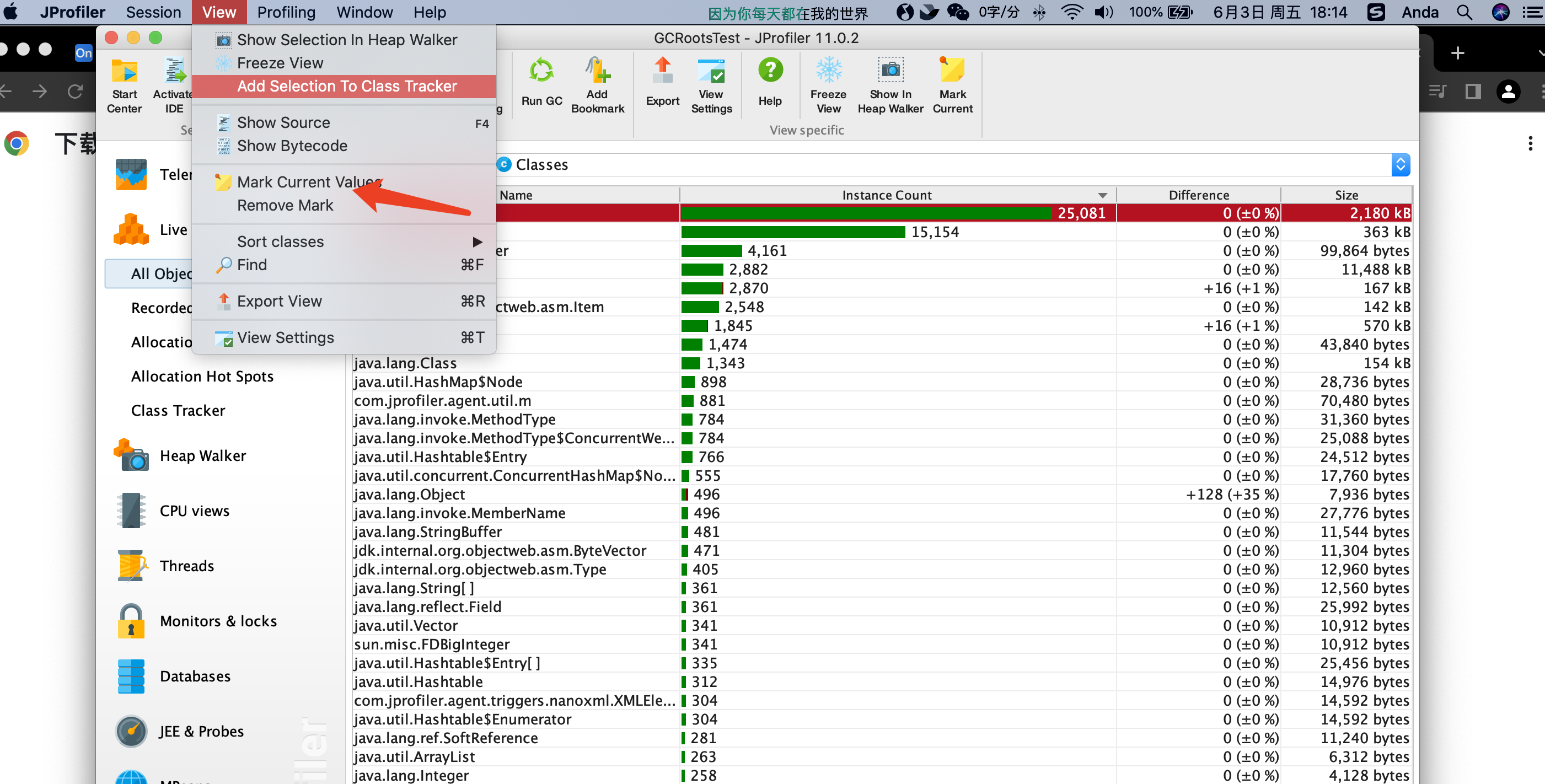Screen dimensions: 1545x784
Task: Choose Mark Current Values menu item
Action: coord(344,182)
